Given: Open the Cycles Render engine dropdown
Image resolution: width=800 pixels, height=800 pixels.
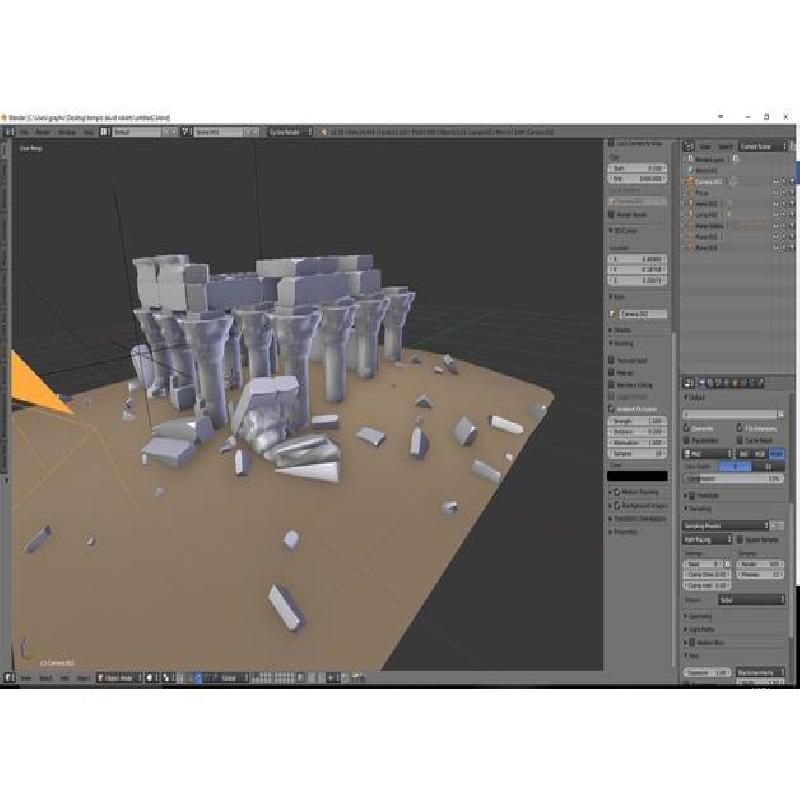Looking at the screenshot, I should click(290, 131).
